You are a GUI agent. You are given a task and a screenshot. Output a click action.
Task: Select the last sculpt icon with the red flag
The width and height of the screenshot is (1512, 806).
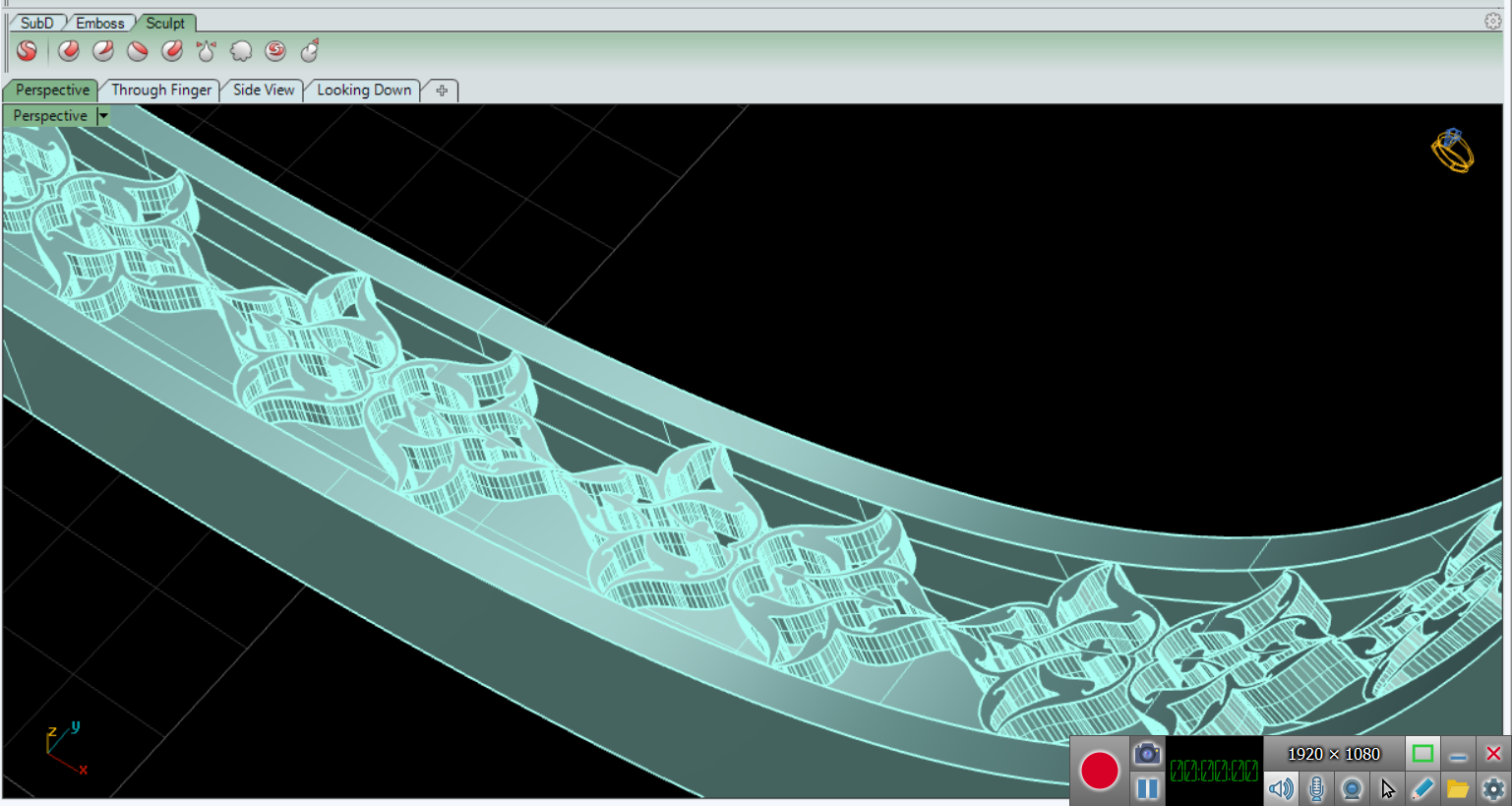(310, 51)
